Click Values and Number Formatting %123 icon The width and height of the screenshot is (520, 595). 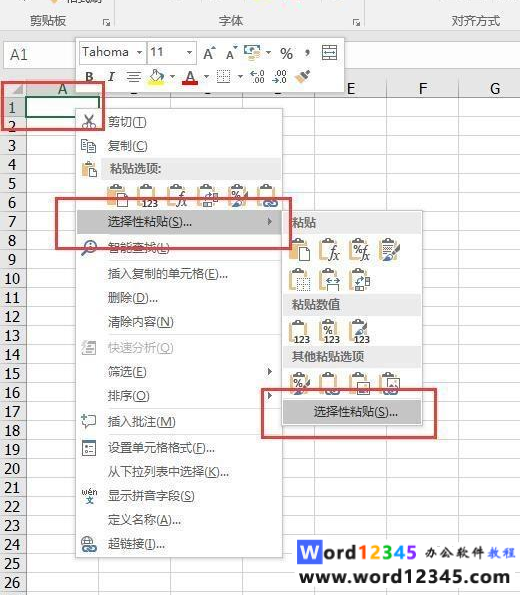(x=329, y=332)
